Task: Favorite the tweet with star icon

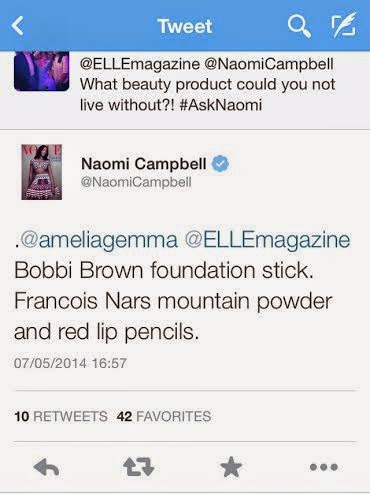Action: (231, 467)
